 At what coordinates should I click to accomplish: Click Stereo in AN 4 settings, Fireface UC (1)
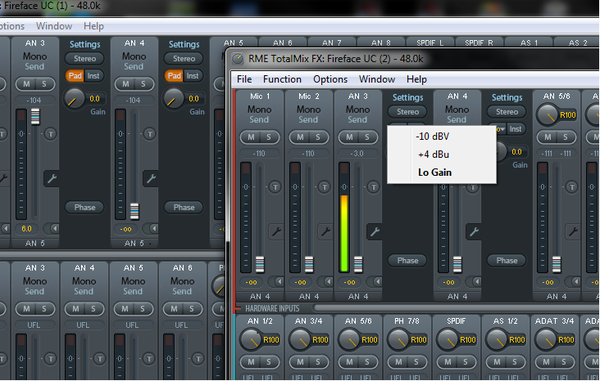point(184,59)
